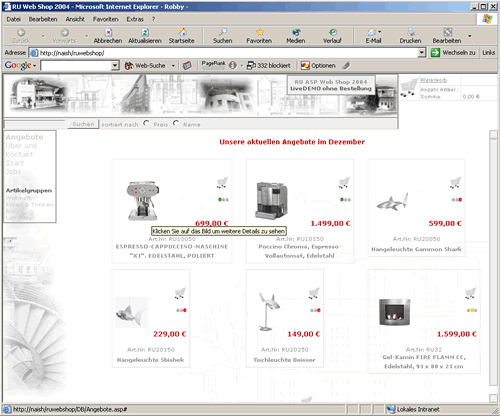Screen dimensions: 500x416
Task: Click the E-Mail toolbar icon
Action: (x=372, y=32)
